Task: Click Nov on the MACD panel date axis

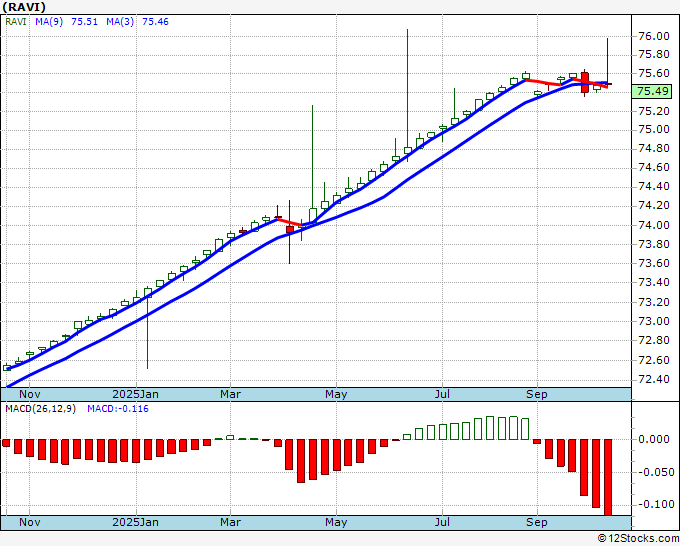Action: [30, 522]
